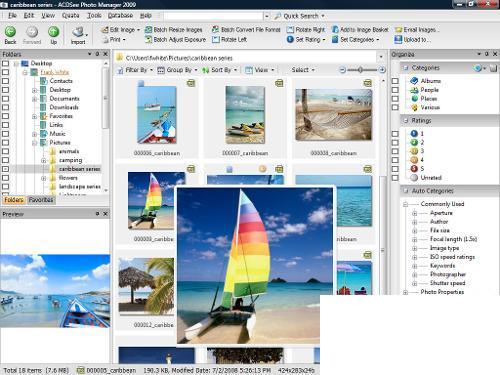Launch Batch Convert File Format

246,30
